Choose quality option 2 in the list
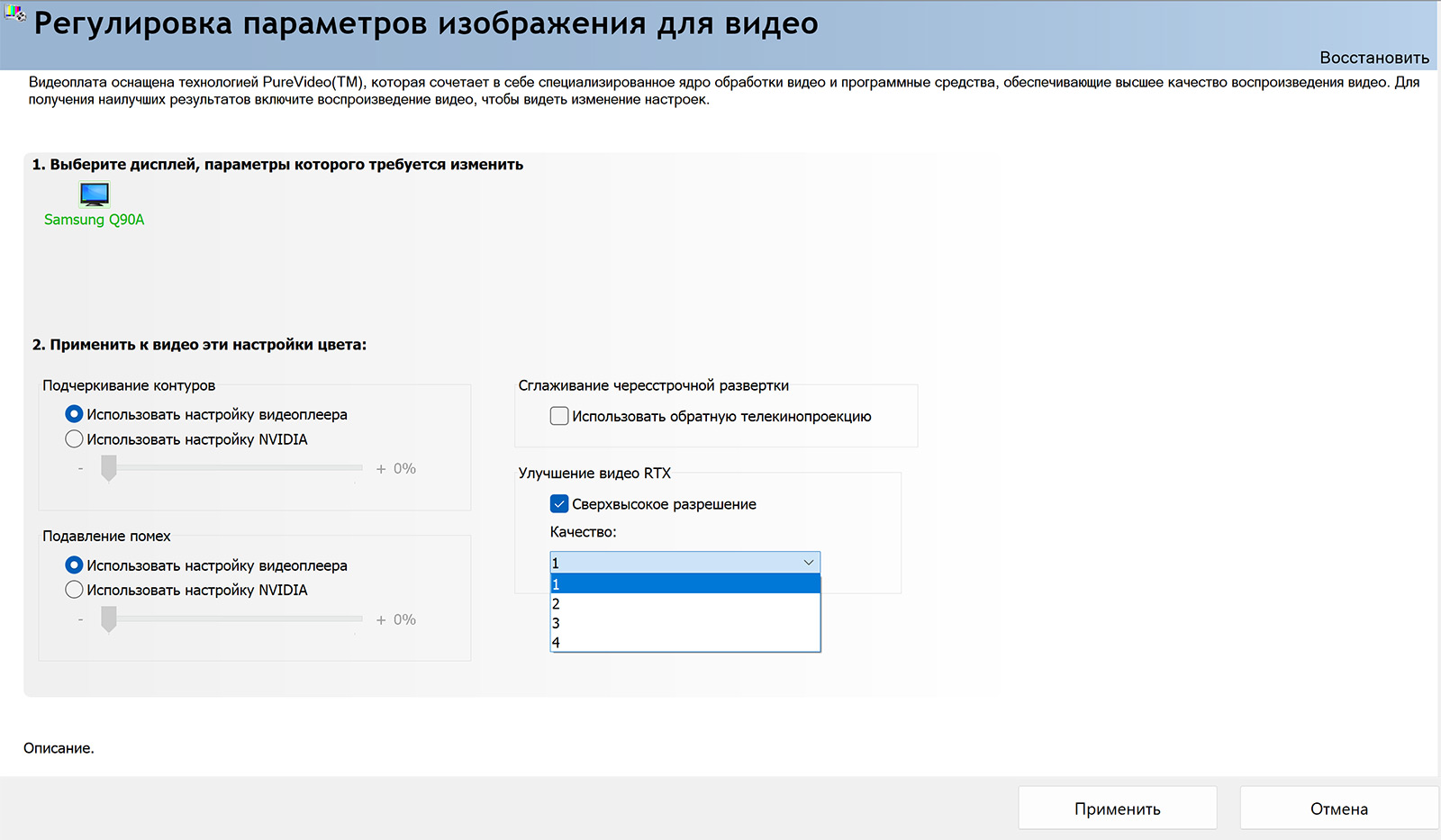The height and width of the screenshot is (840, 1441). pos(685,603)
